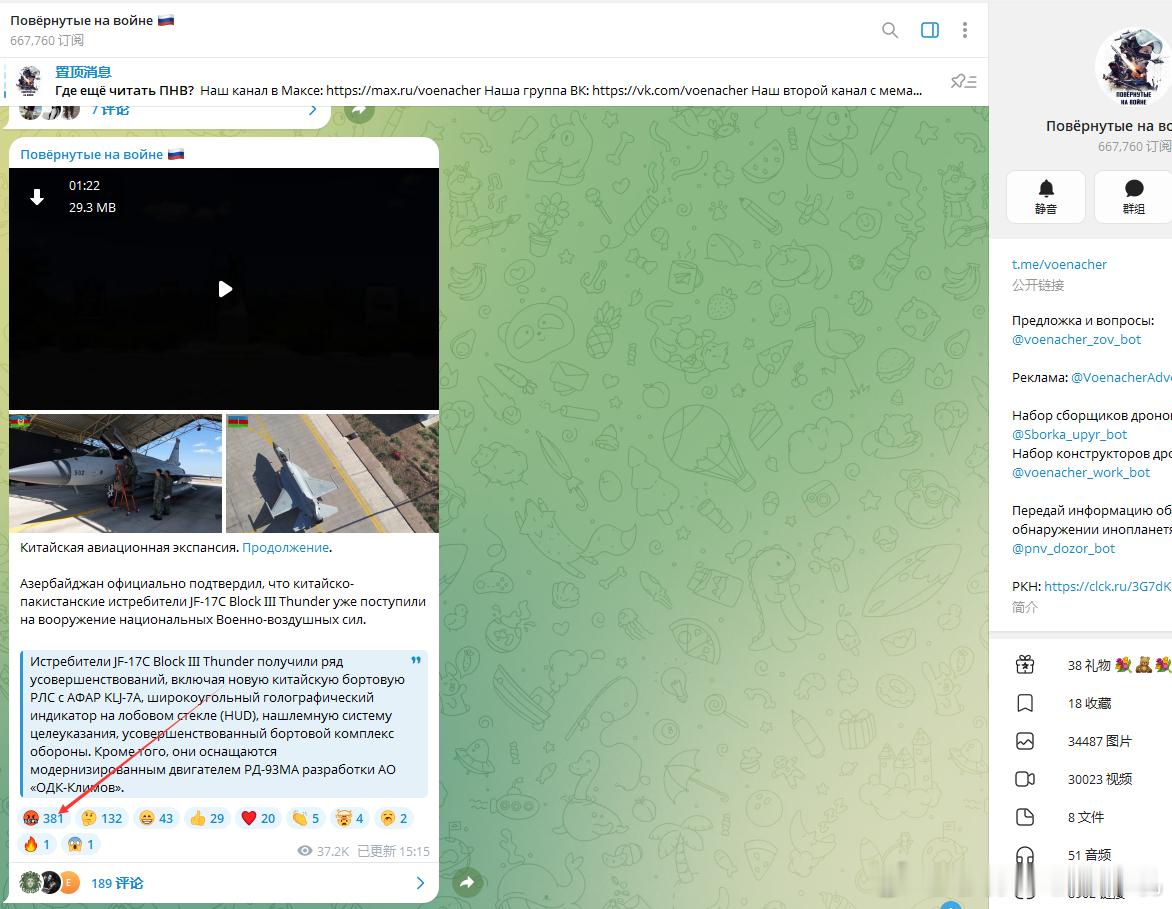This screenshot has width=1172, height=909.
Task: Toggle the fire reaction with 1
Action: point(37,844)
